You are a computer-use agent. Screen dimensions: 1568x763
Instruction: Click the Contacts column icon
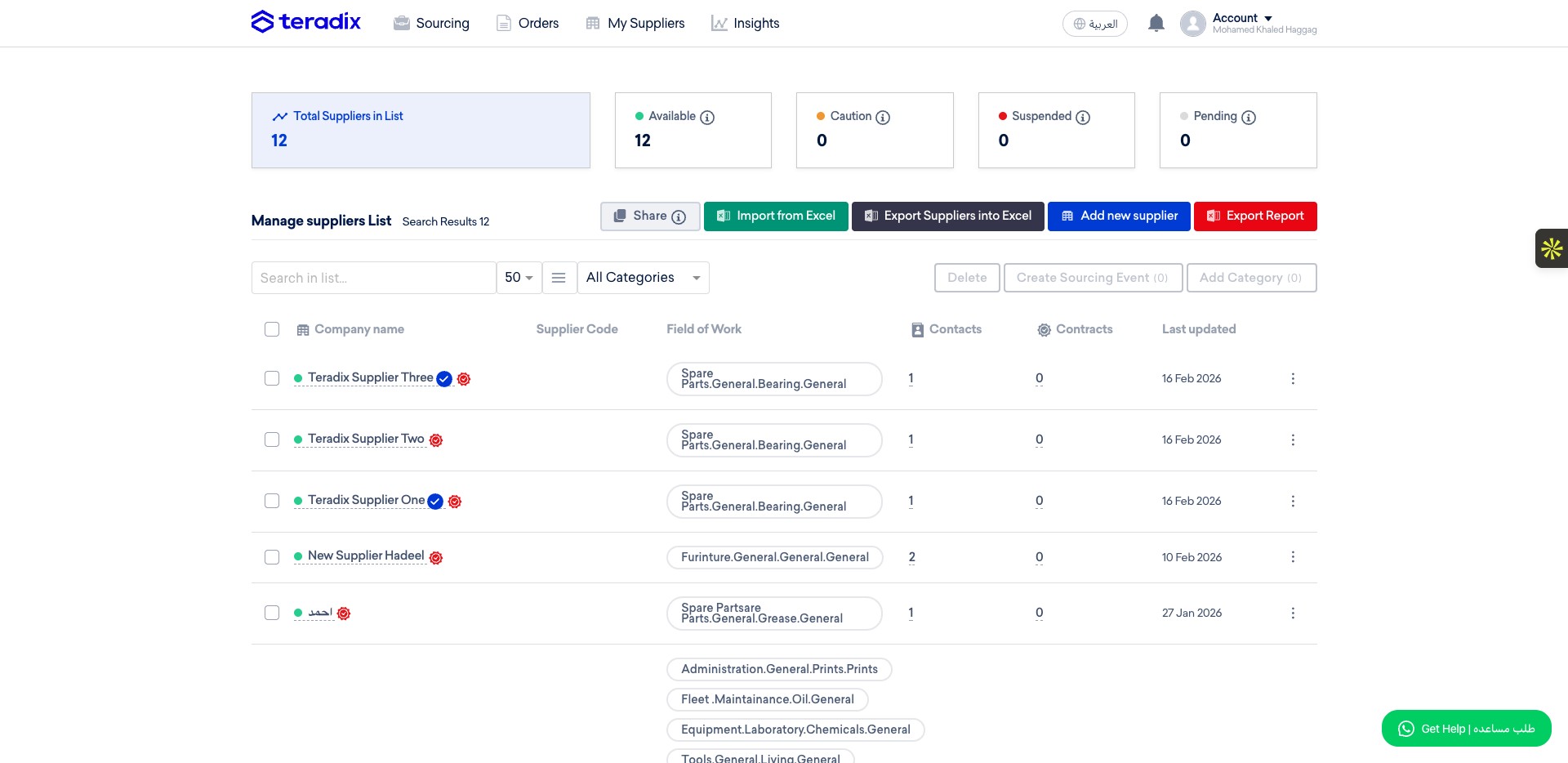(918, 330)
